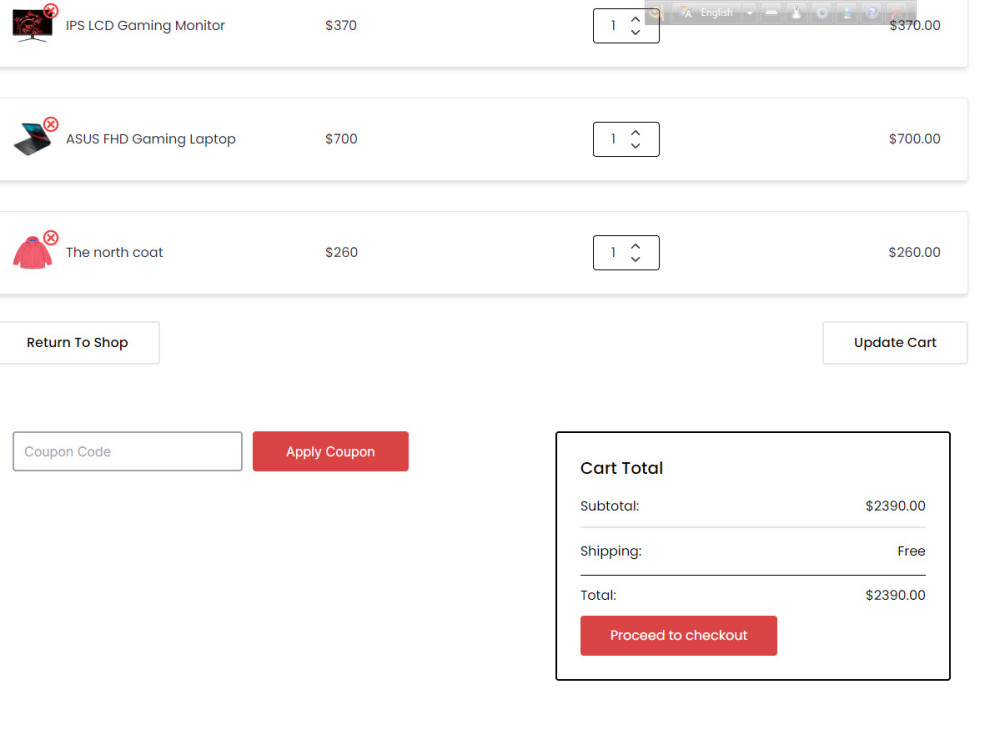The image size is (1000, 750).
Task: Click 'ASUS FHD Gaming Laptop' product name
Action: click(151, 139)
